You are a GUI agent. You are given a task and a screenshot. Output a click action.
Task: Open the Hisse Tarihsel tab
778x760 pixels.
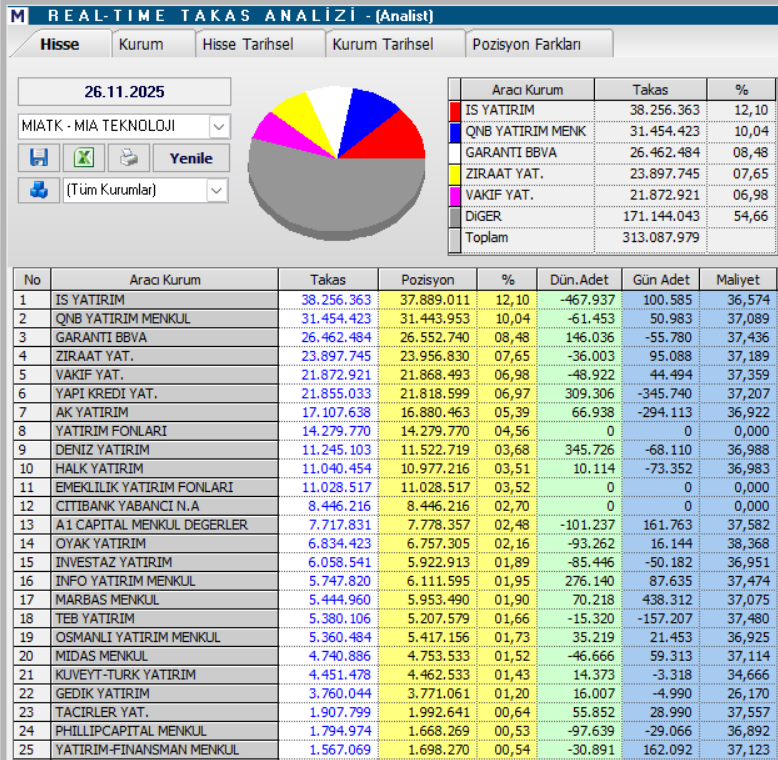[x=259, y=44]
